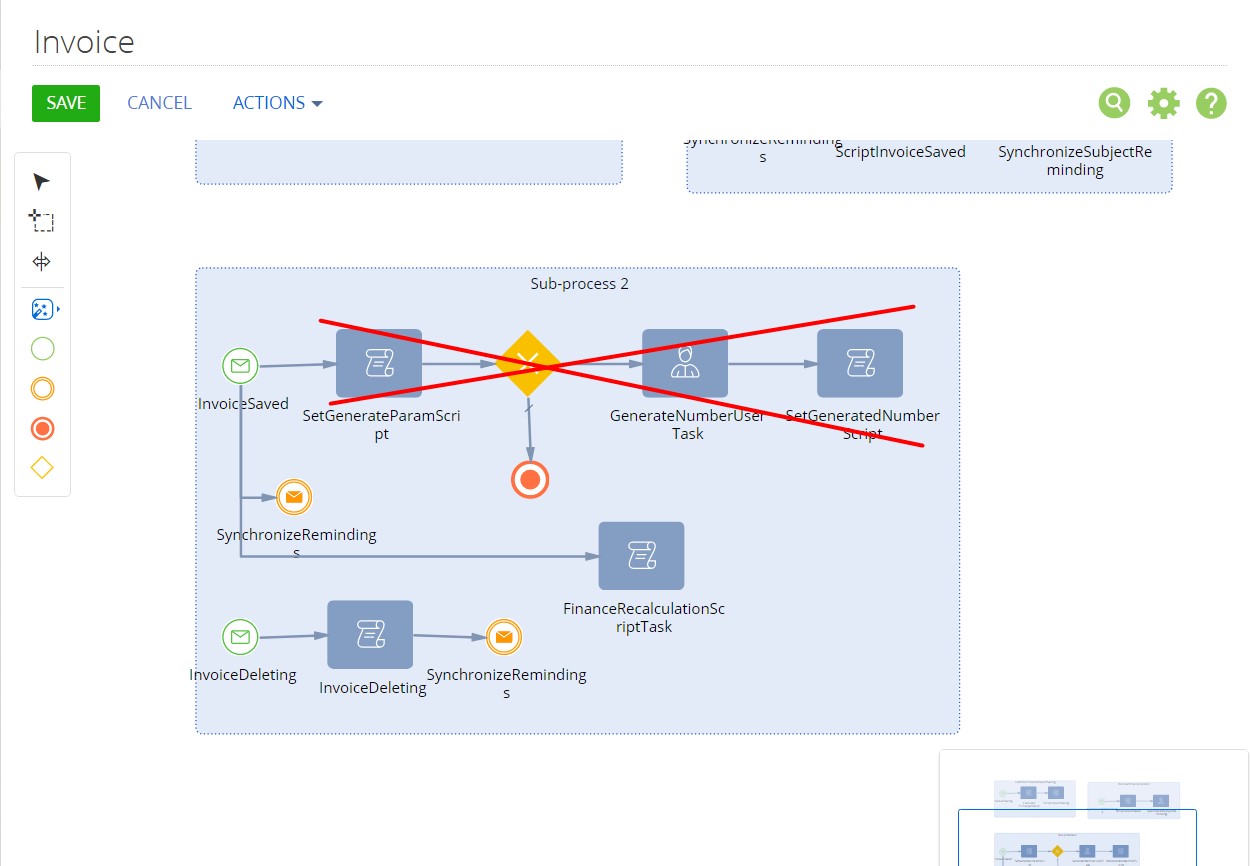Select SynchronizeRemindings event below InvoiceSaved
The height and width of the screenshot is (866, 1250).
point(293,497)
